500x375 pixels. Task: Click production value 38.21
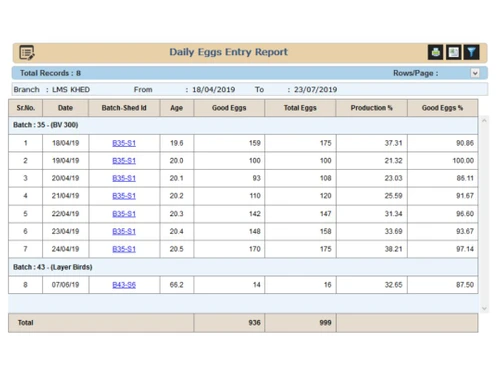393,249
